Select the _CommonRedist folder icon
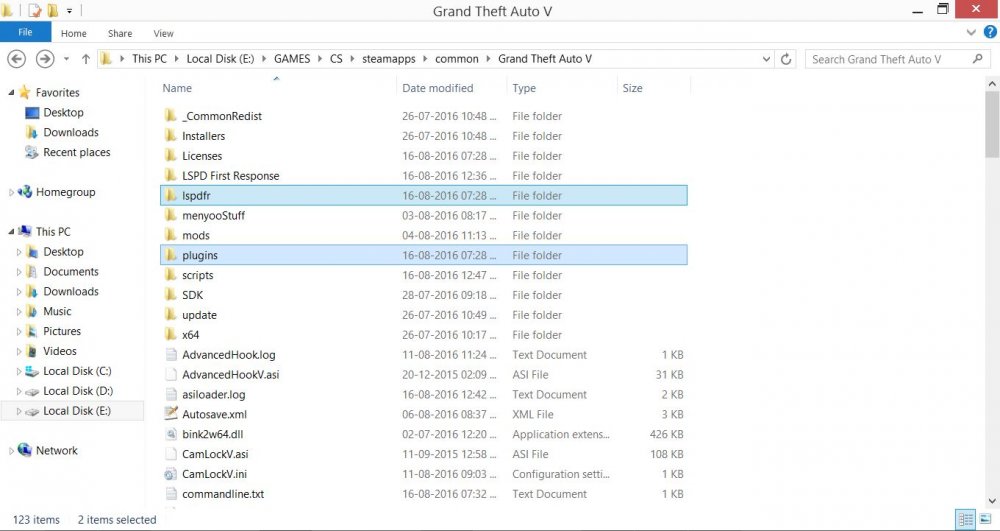Screen dimensions: 1000x531 [170, 115]
